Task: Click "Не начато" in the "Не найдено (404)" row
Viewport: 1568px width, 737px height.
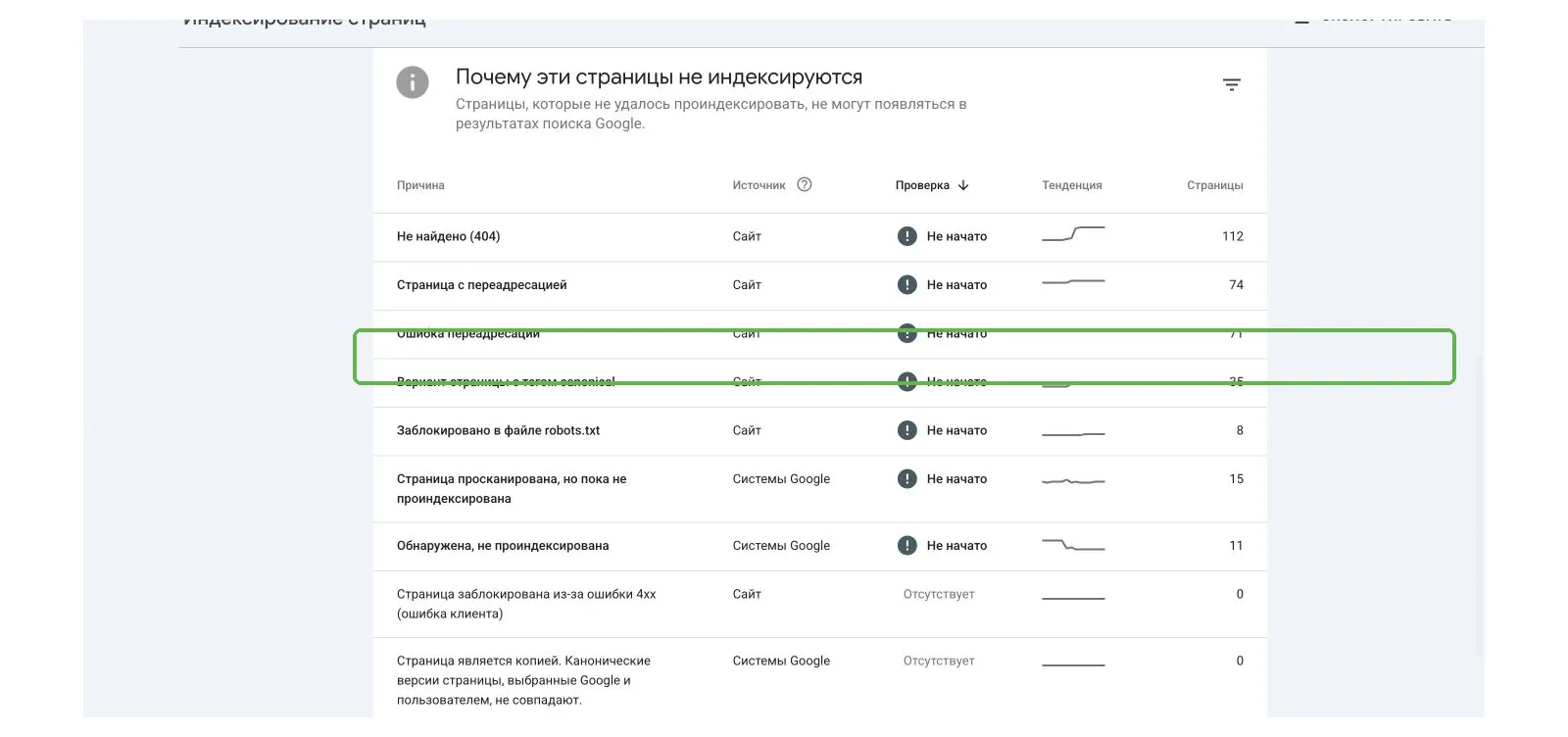Action: 956,236
